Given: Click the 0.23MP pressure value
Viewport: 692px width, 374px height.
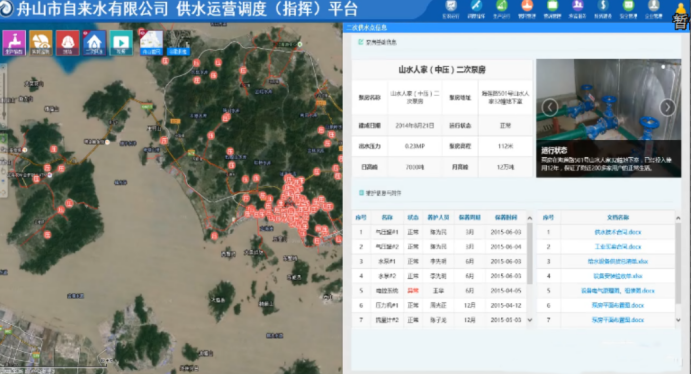Looking at the screenshot, I should [414, 146].
